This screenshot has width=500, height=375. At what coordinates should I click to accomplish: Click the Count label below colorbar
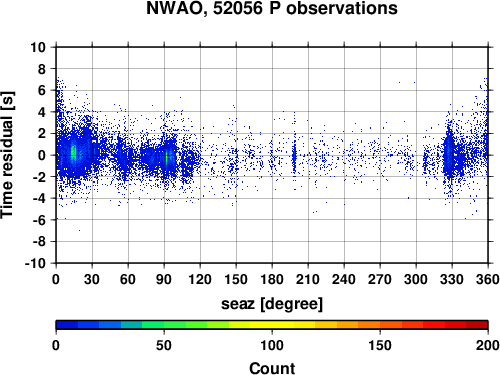[272, 368]
